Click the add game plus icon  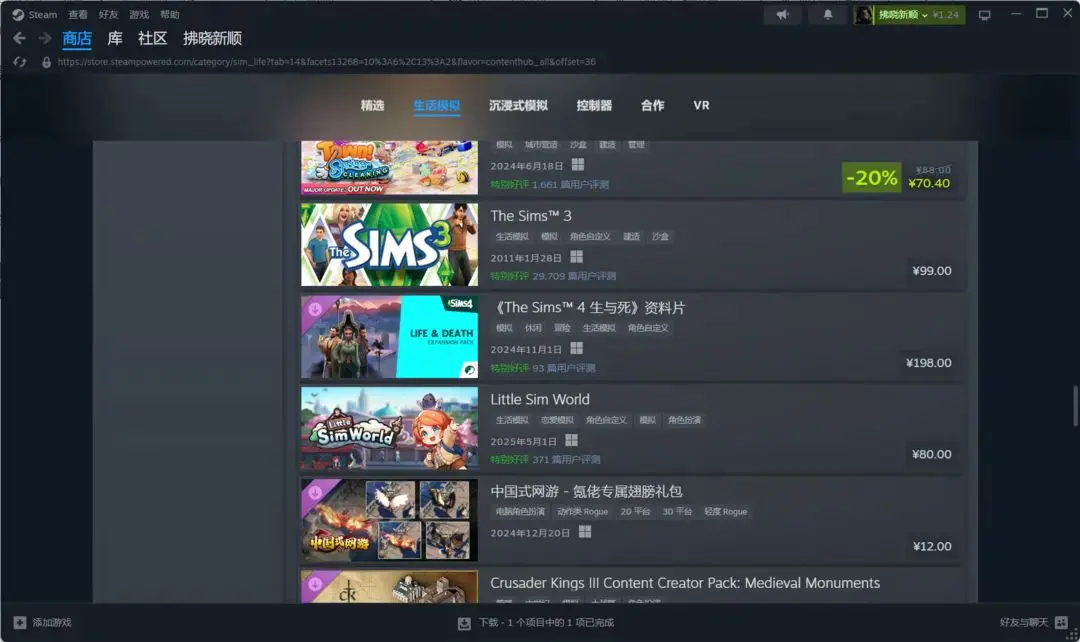point(20,623)
